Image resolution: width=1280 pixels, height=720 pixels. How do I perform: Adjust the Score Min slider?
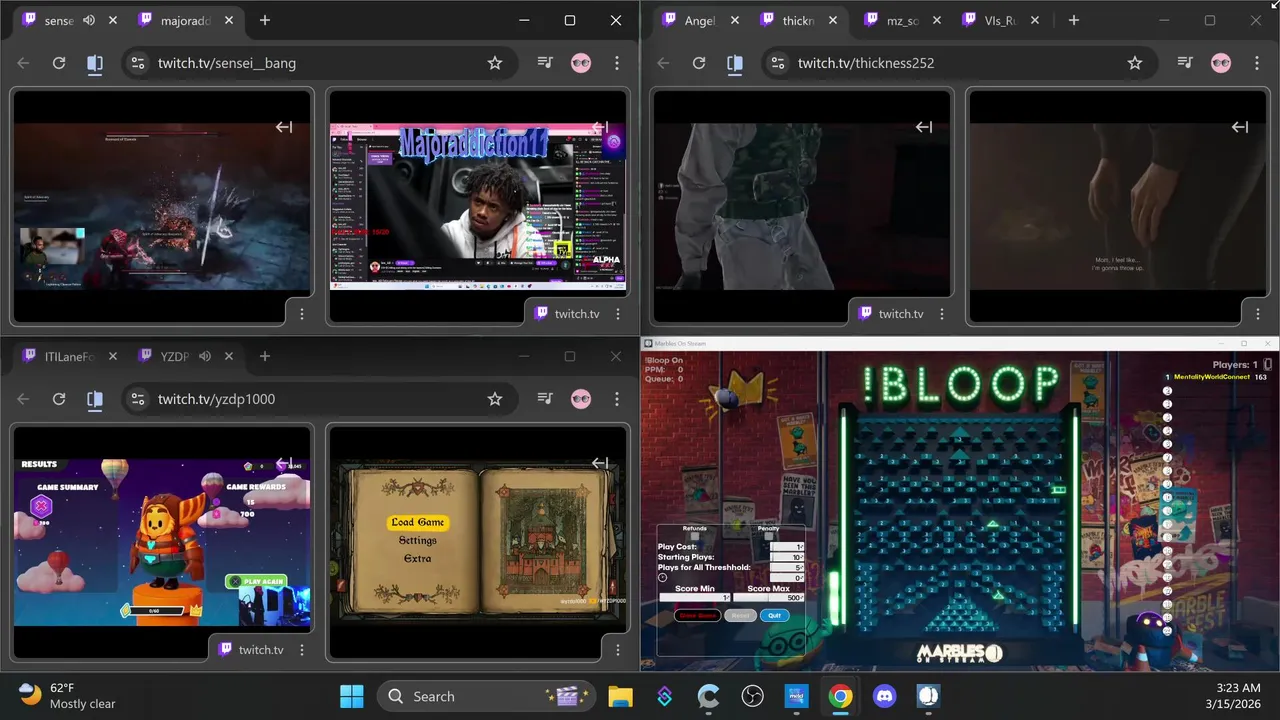point(694,597)
